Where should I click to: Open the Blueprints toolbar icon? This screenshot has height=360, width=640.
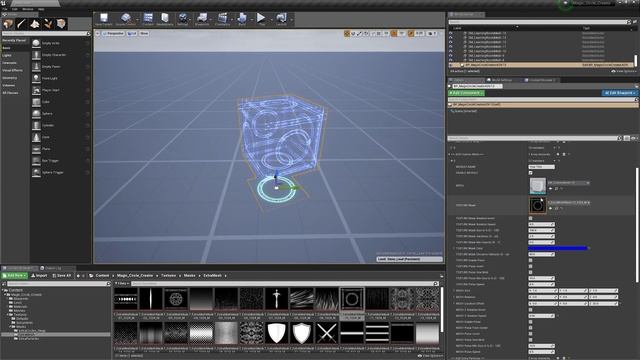click(202, 19)
